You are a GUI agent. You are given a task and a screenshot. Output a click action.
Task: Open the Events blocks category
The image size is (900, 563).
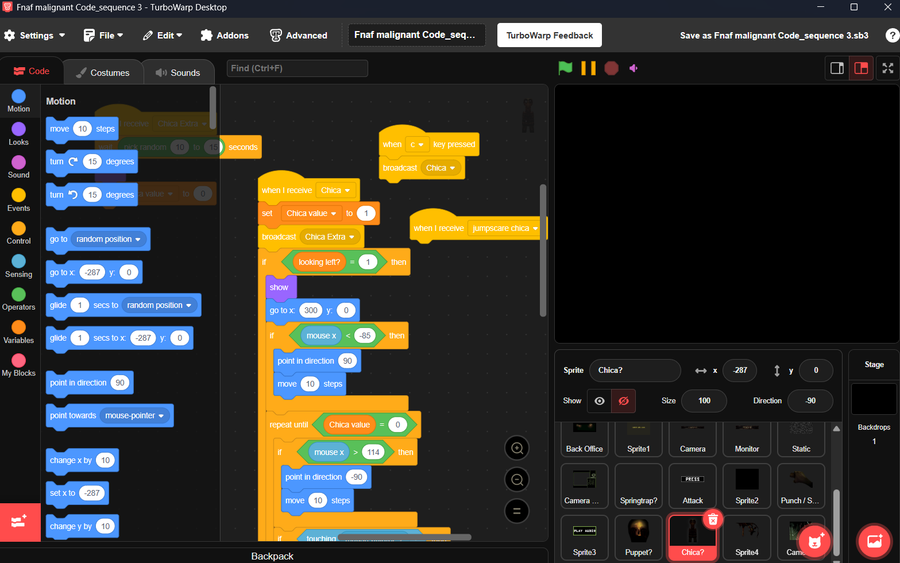tap(18, 200)
